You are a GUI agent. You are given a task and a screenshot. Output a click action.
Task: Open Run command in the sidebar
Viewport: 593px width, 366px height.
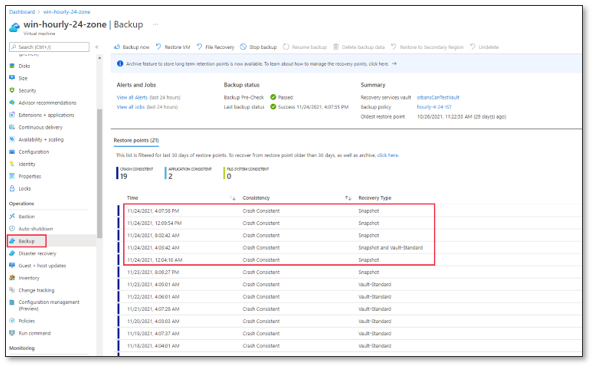[x=34, y=333]
